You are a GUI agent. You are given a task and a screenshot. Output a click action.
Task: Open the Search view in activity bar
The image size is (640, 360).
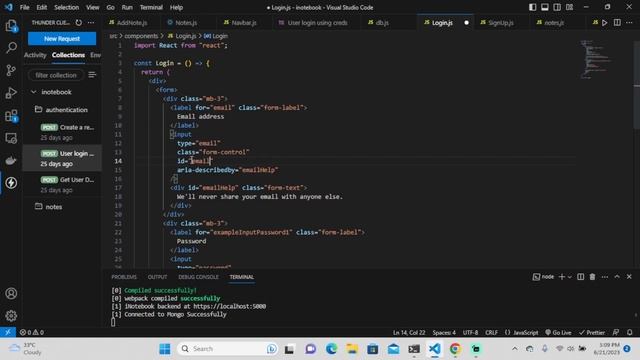[11, 47]
